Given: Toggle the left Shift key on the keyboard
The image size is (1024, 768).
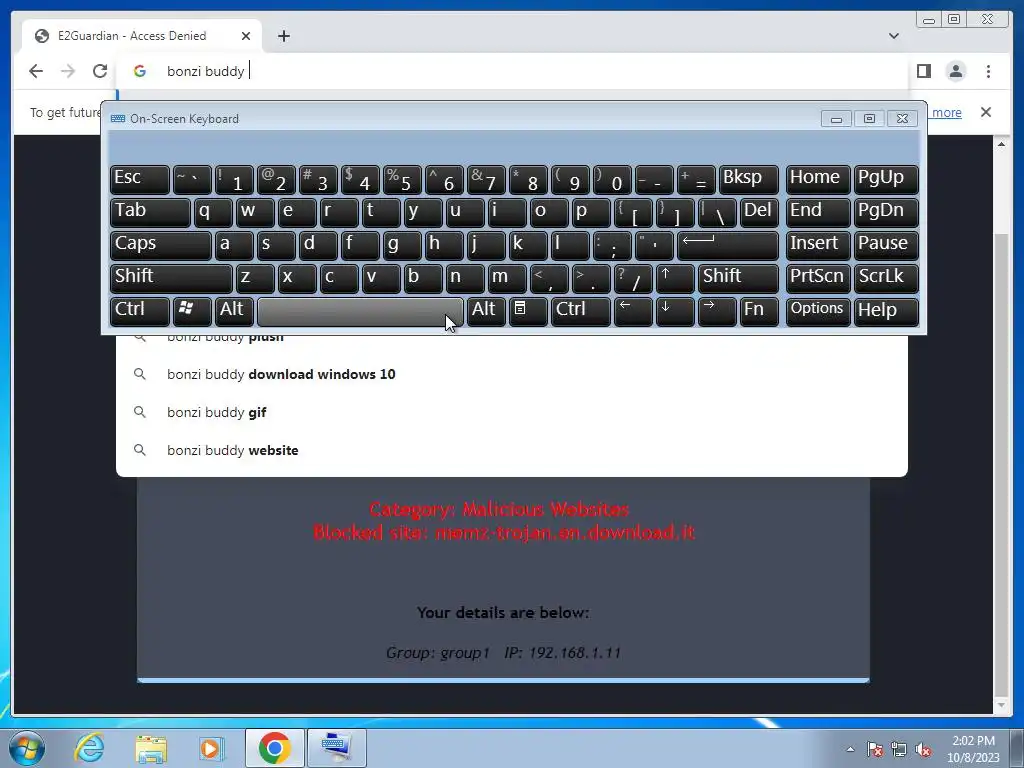Looking at the screenshot, I should 171,278.
